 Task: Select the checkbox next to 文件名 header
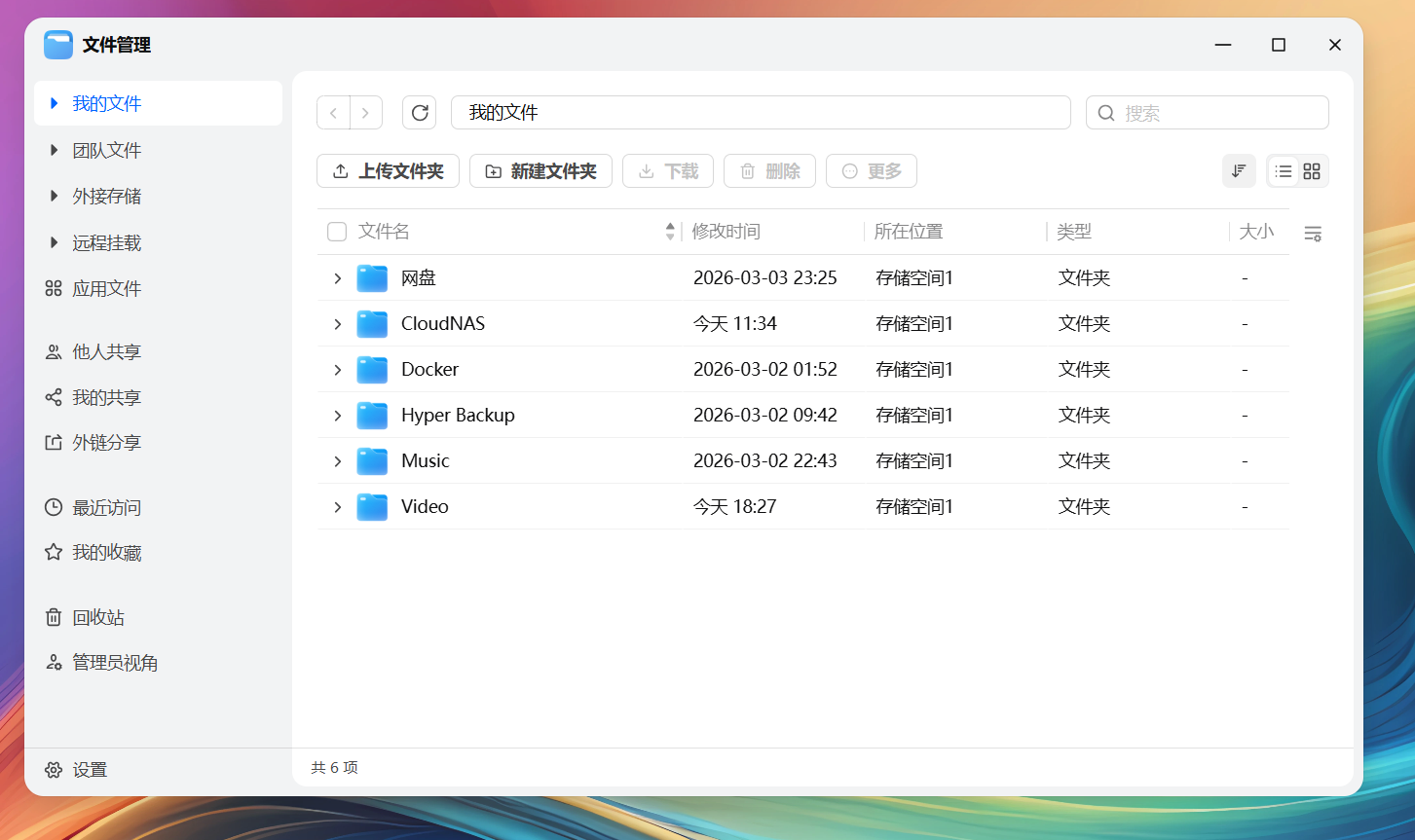click(336, 232)
